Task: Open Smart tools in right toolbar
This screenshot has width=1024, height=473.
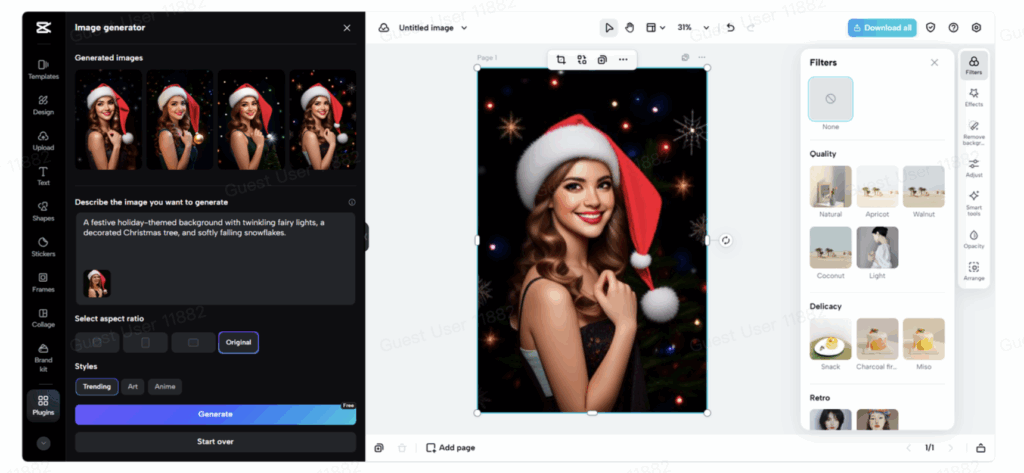Action: tap(973, 201)
